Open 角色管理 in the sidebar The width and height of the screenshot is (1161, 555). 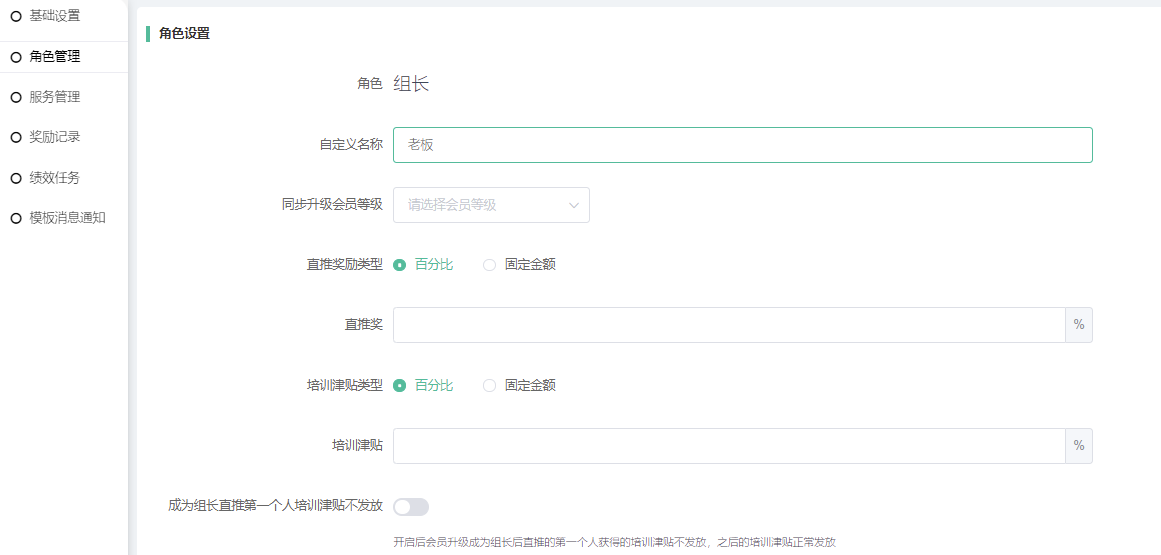55,57
